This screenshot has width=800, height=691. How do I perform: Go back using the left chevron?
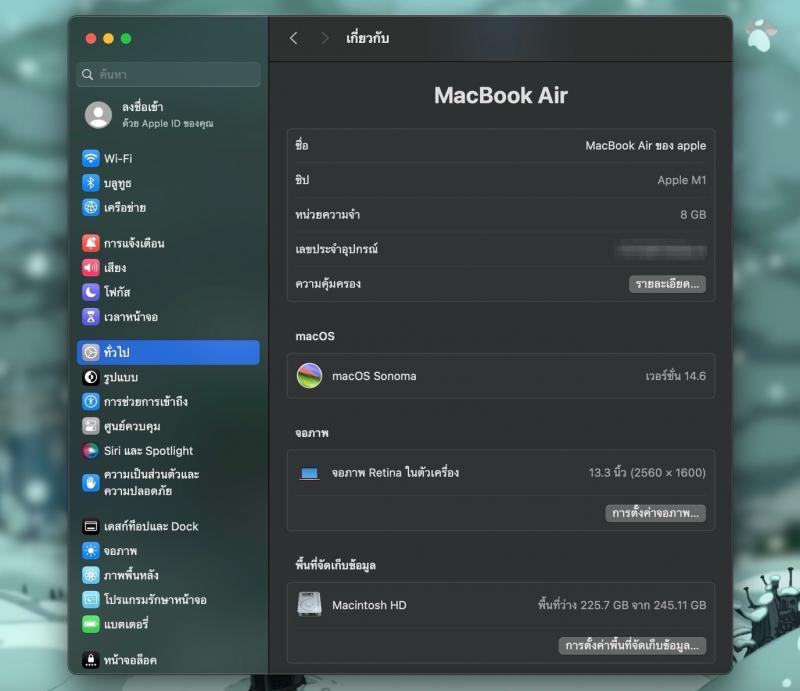point(293,38)
